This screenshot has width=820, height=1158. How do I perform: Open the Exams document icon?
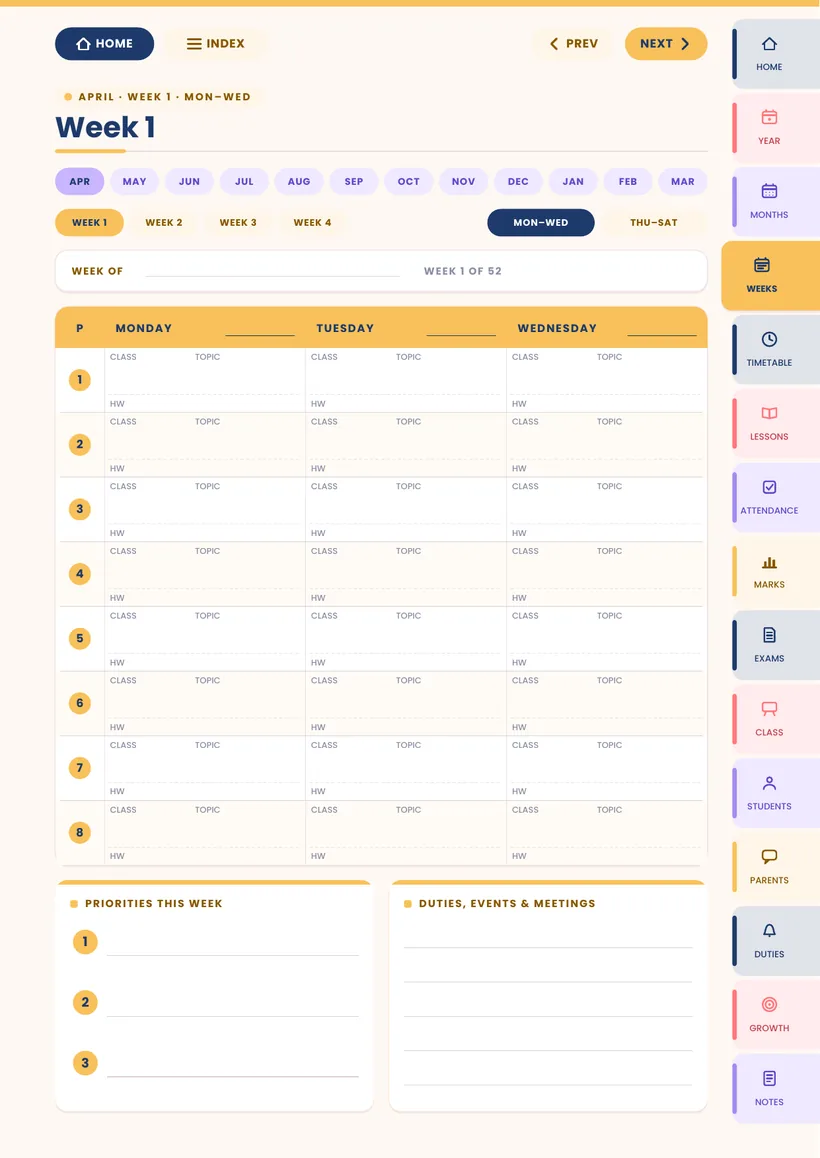click(769, 635)
